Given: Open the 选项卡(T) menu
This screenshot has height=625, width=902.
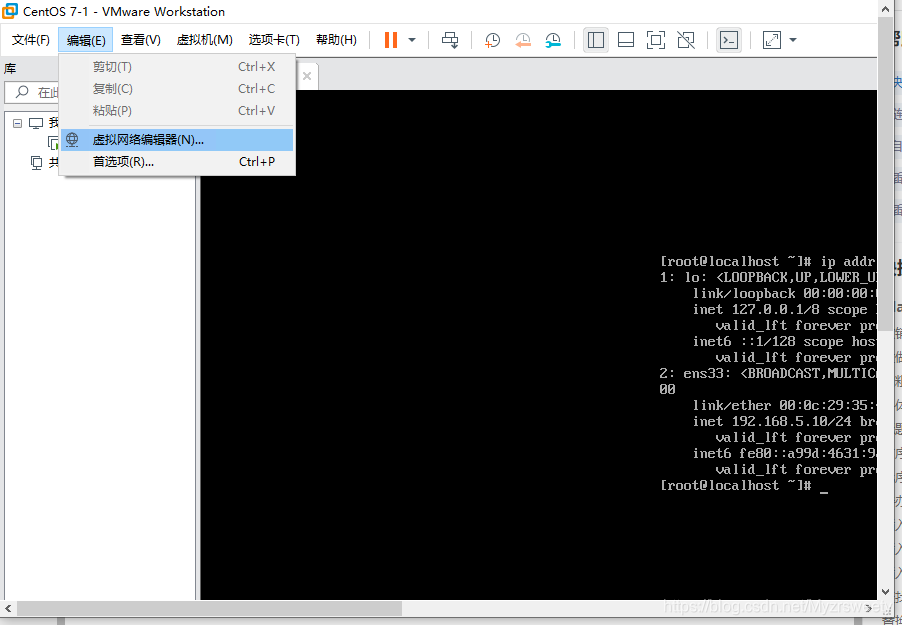Looking at the screenshot, I should coord(274,40).
